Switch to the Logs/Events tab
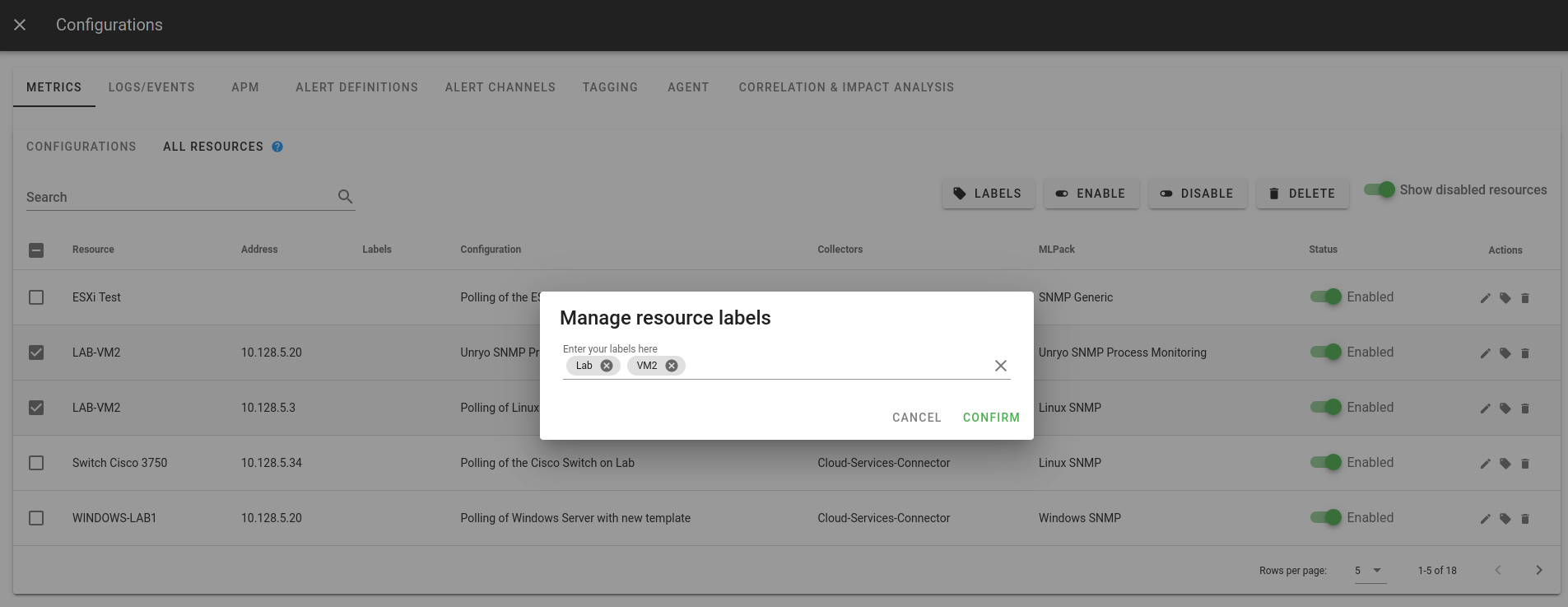1568x607 pixels. click(x=151, y=87)
